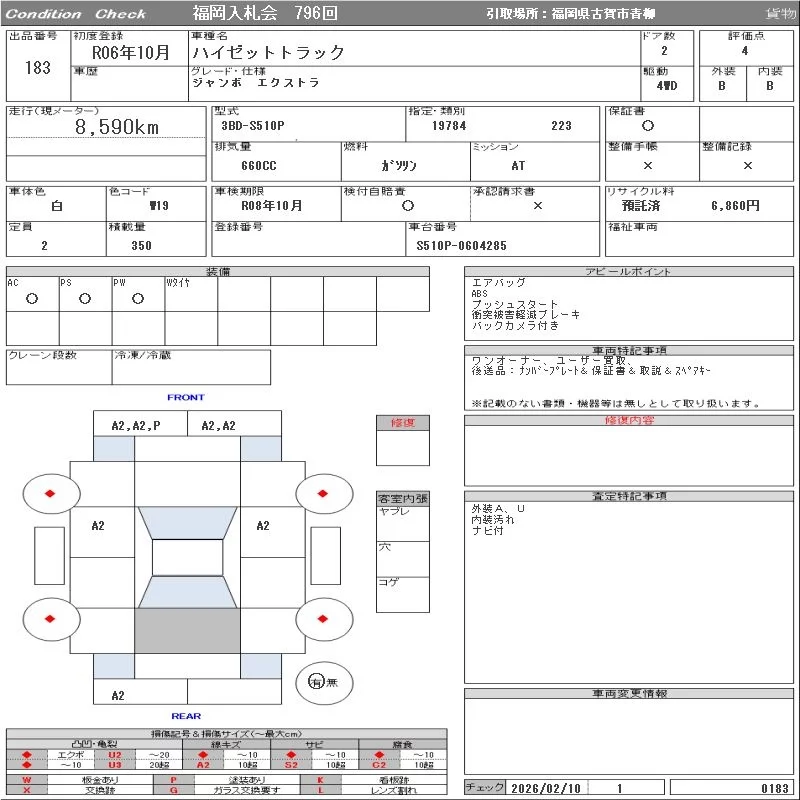This screenshot has width=800, height=800.
Task: Click the gray cargo bed area on diagram
Action: coord(187,631)
